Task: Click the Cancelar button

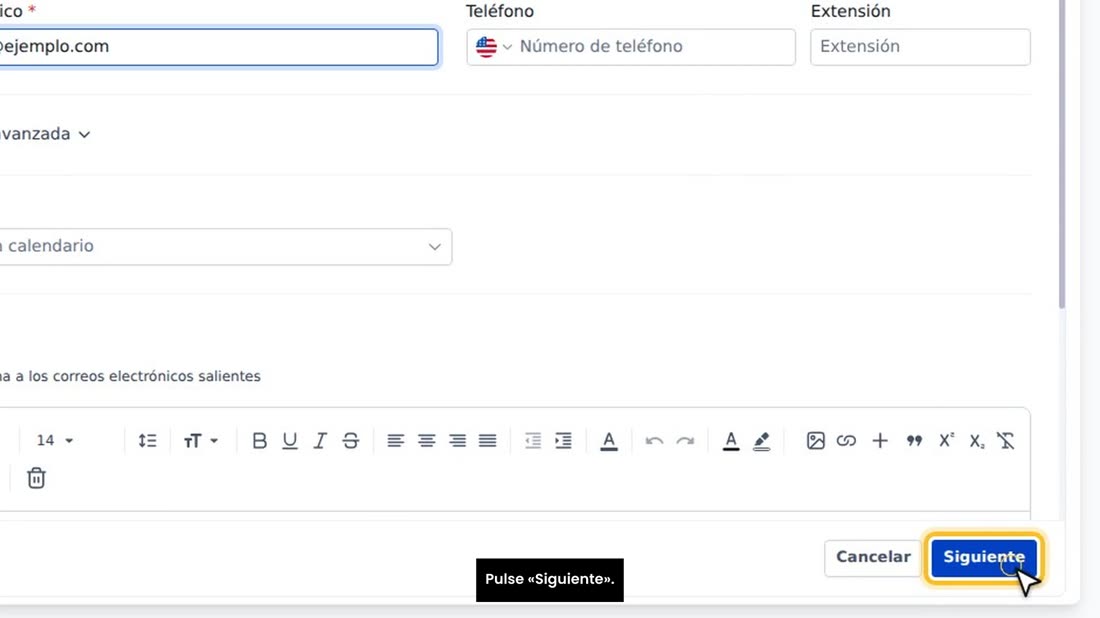Action: [873, 558]
